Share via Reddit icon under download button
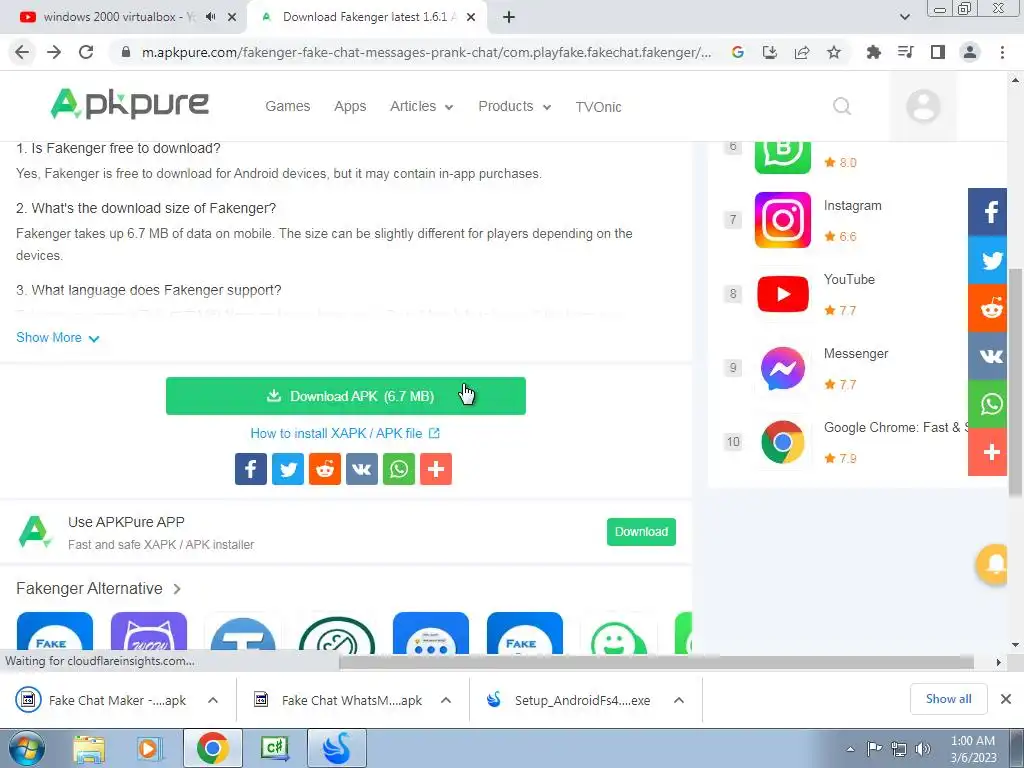This screenshot has width=1024, height=768. tap(325, 469)
